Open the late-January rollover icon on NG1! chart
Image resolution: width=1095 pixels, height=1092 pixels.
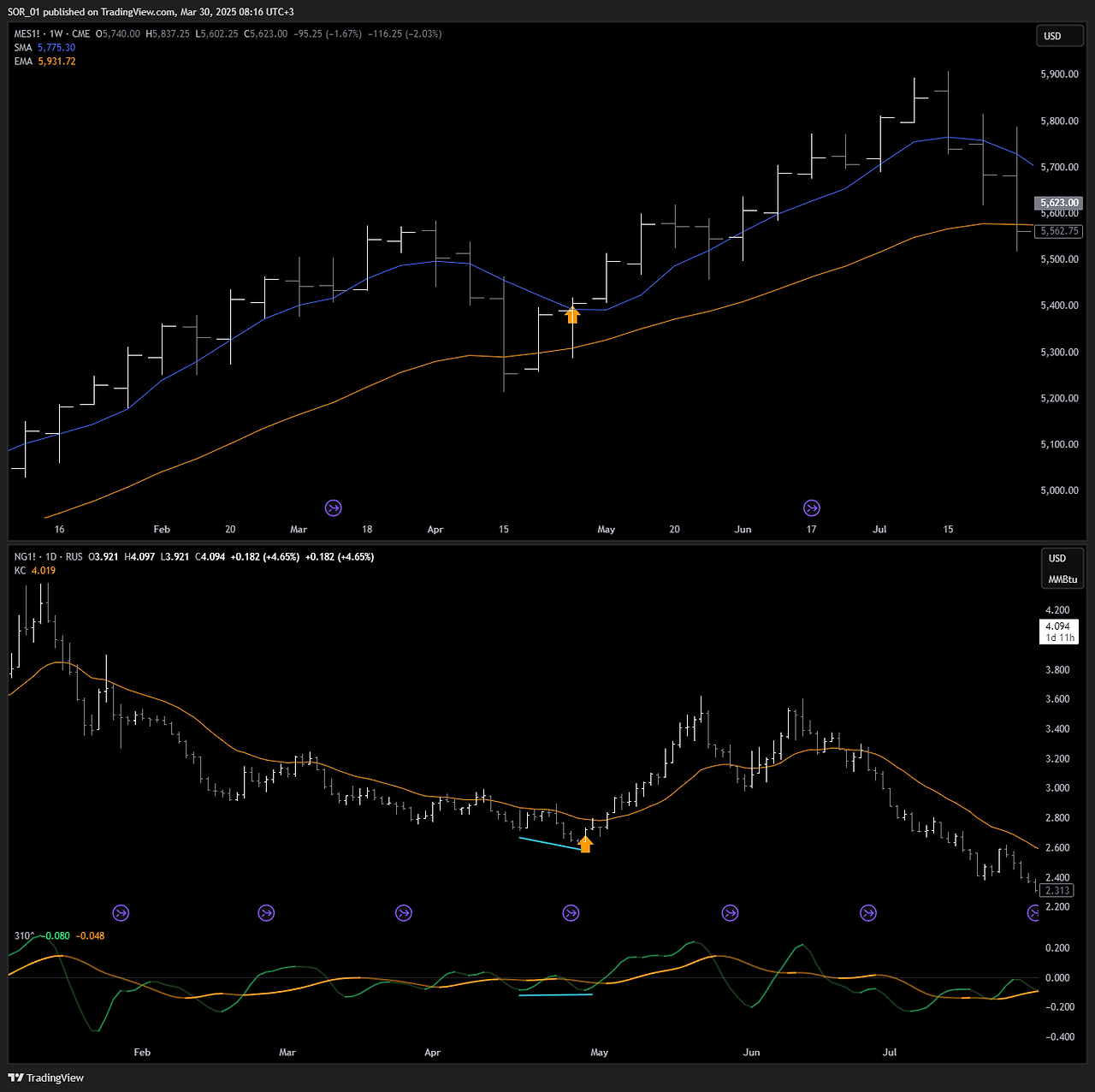[x=121, y=913]
